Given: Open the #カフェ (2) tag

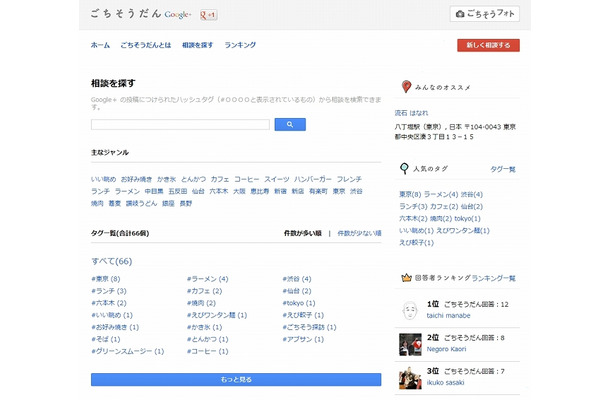Looking at the screenshot, I should tap(204, 291).
